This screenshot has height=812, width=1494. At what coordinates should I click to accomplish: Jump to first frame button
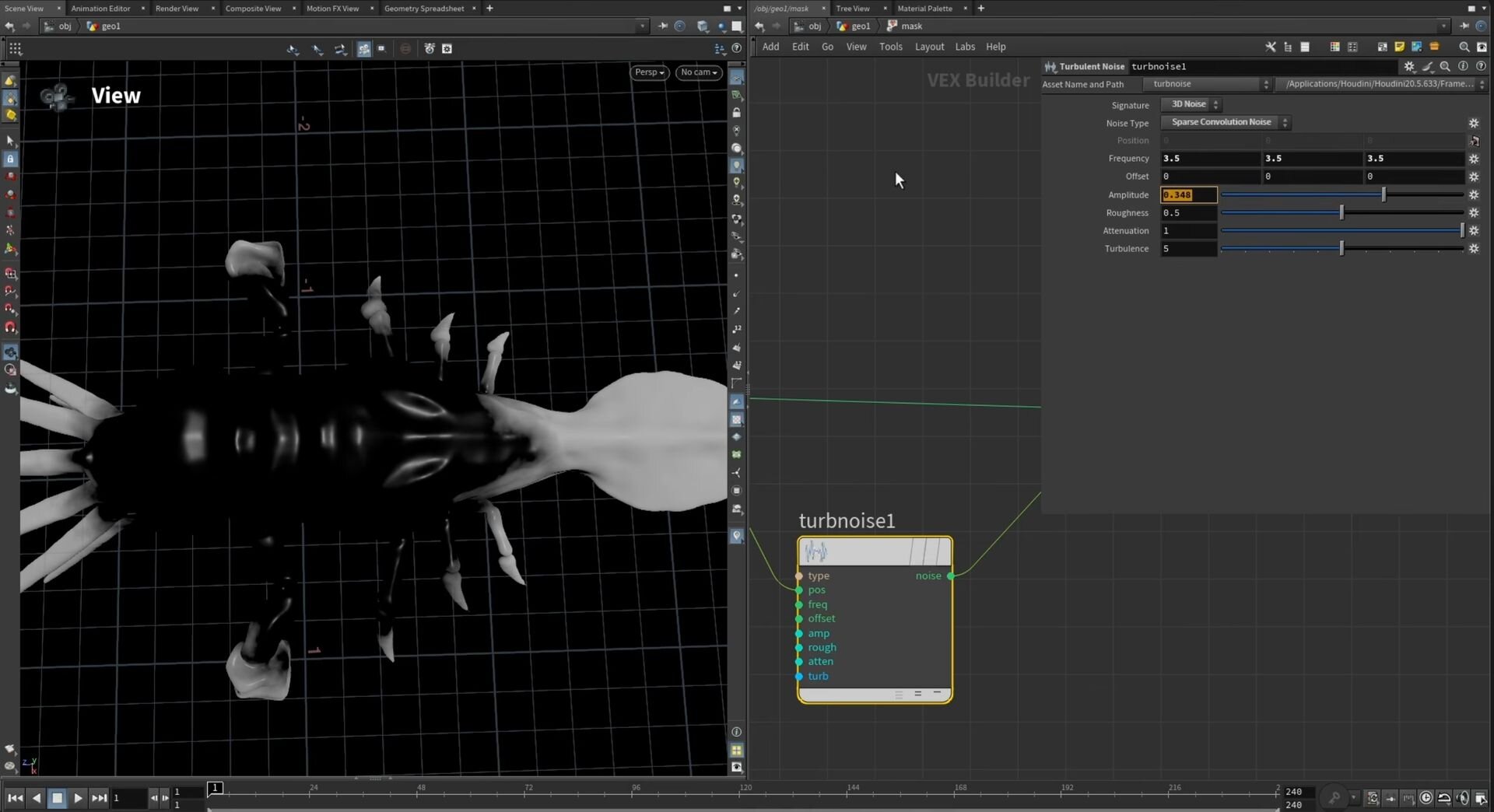(15, 798)
